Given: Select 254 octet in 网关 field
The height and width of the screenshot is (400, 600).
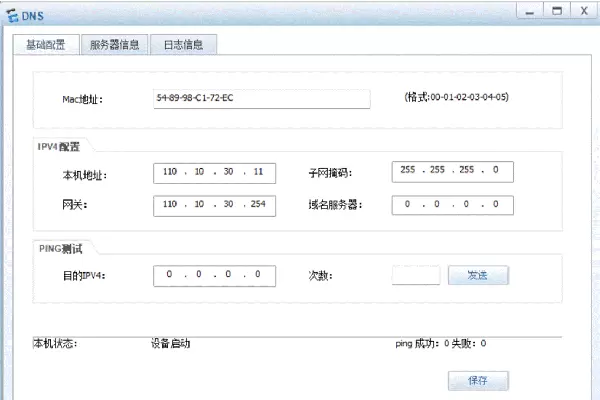Looking at the screenshot, I should click(x=258, y=205).
